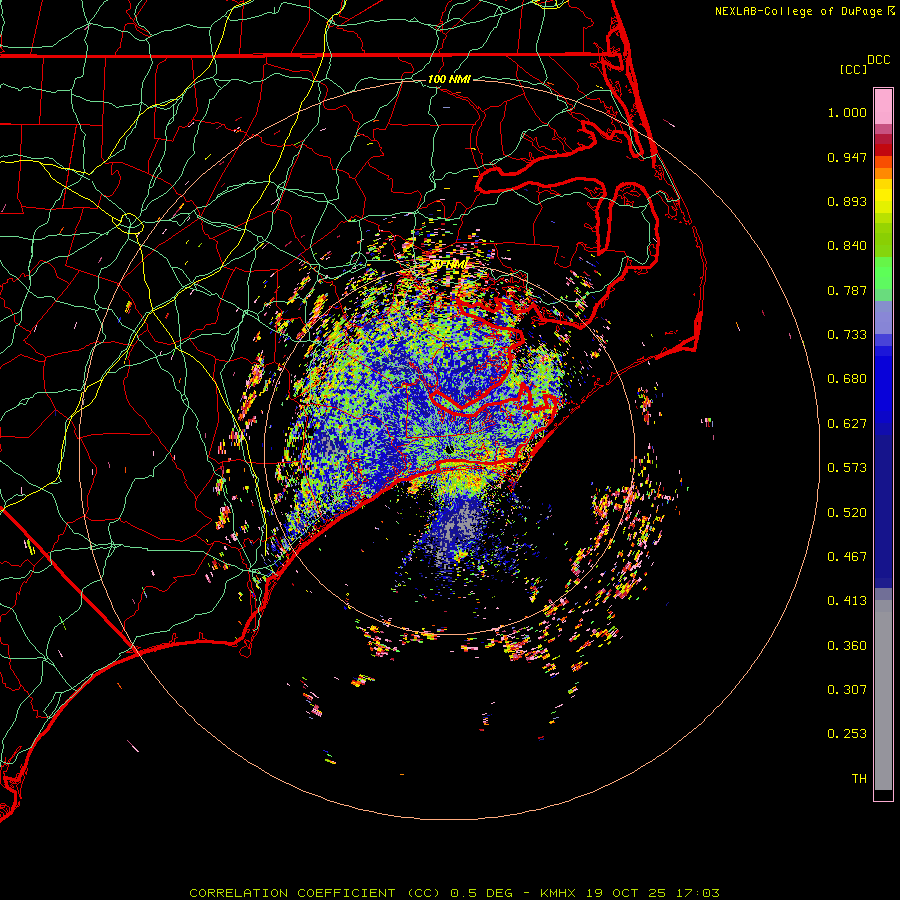Click the Correlation Coefficient caption at bottom
This screenshot has height=900, width=900.
pos(454,893)
